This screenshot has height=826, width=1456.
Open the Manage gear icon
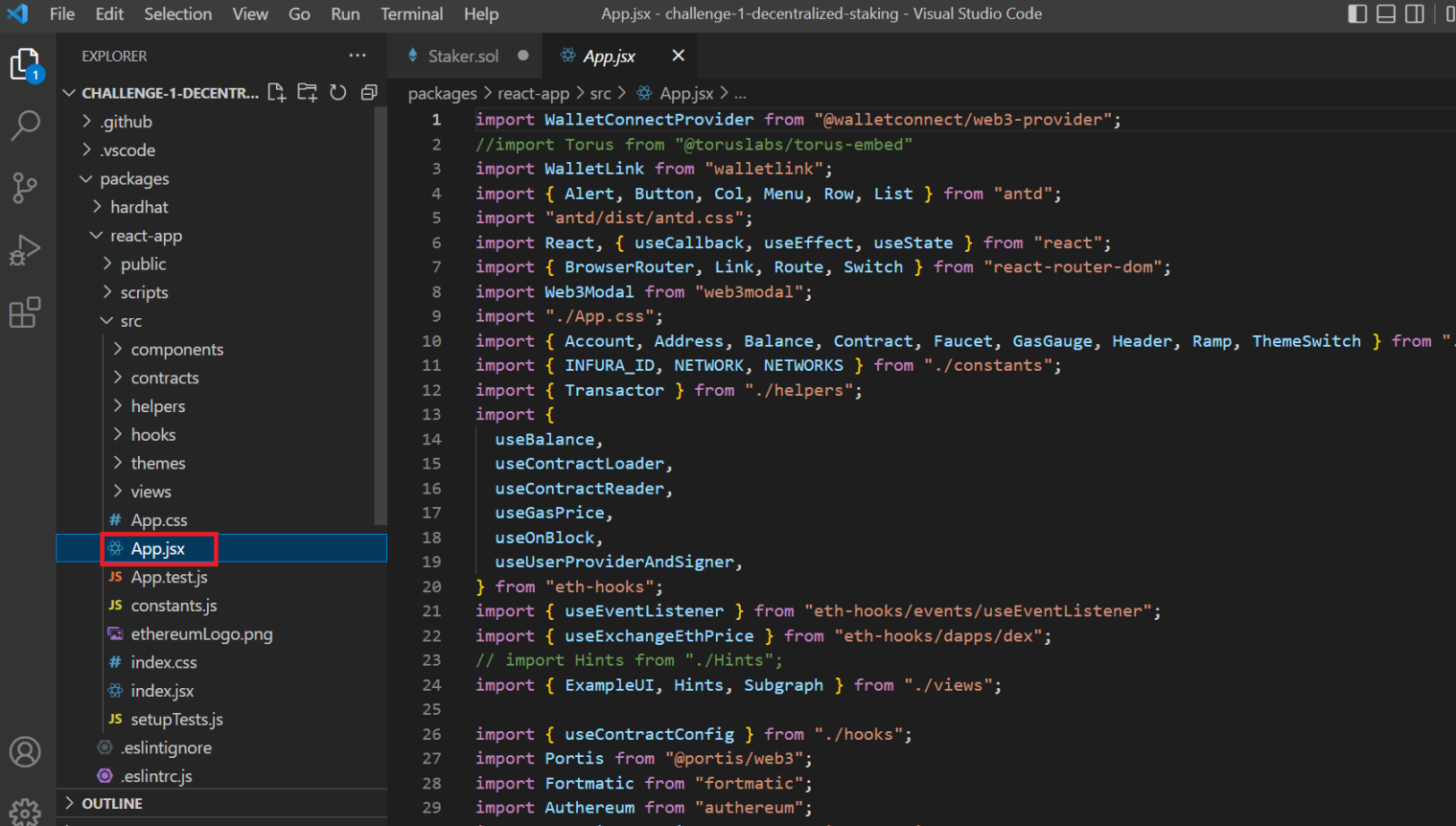click(25, 813)
